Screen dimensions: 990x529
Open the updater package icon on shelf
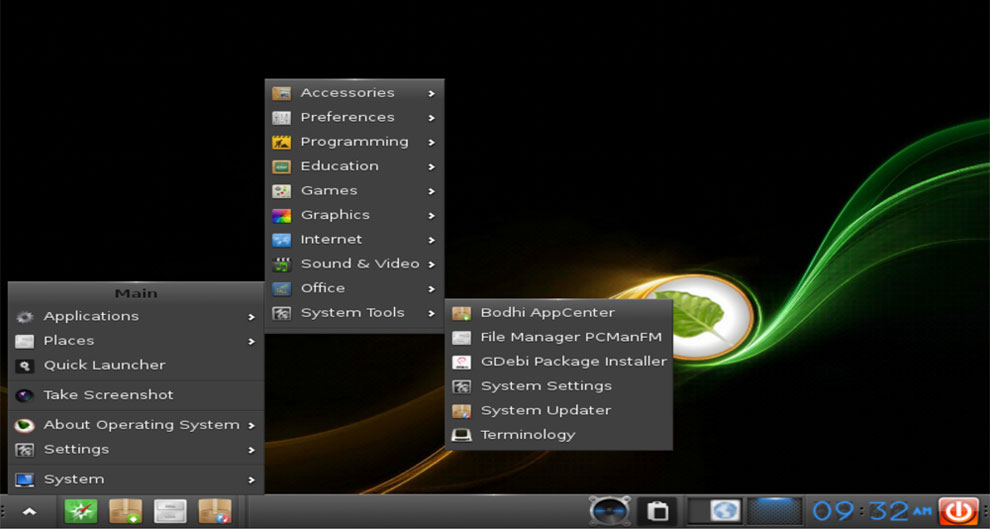[x=215, y=511]
